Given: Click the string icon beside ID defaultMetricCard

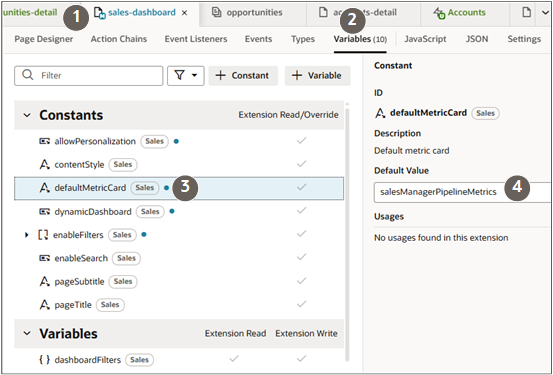Looking at the screenshot, I should 380,113.
